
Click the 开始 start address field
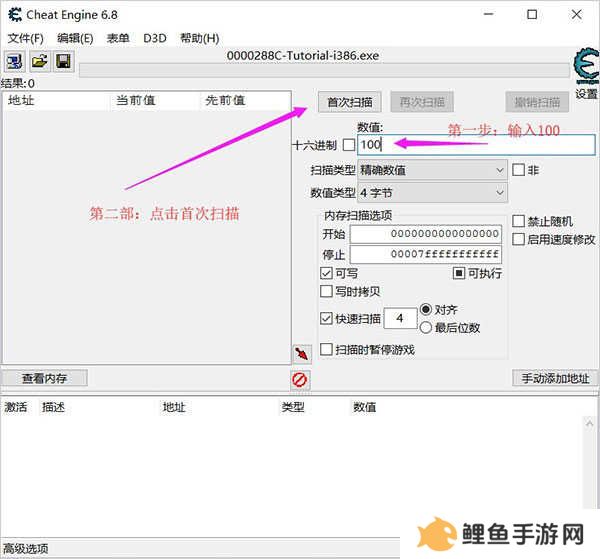coord(426,234)
